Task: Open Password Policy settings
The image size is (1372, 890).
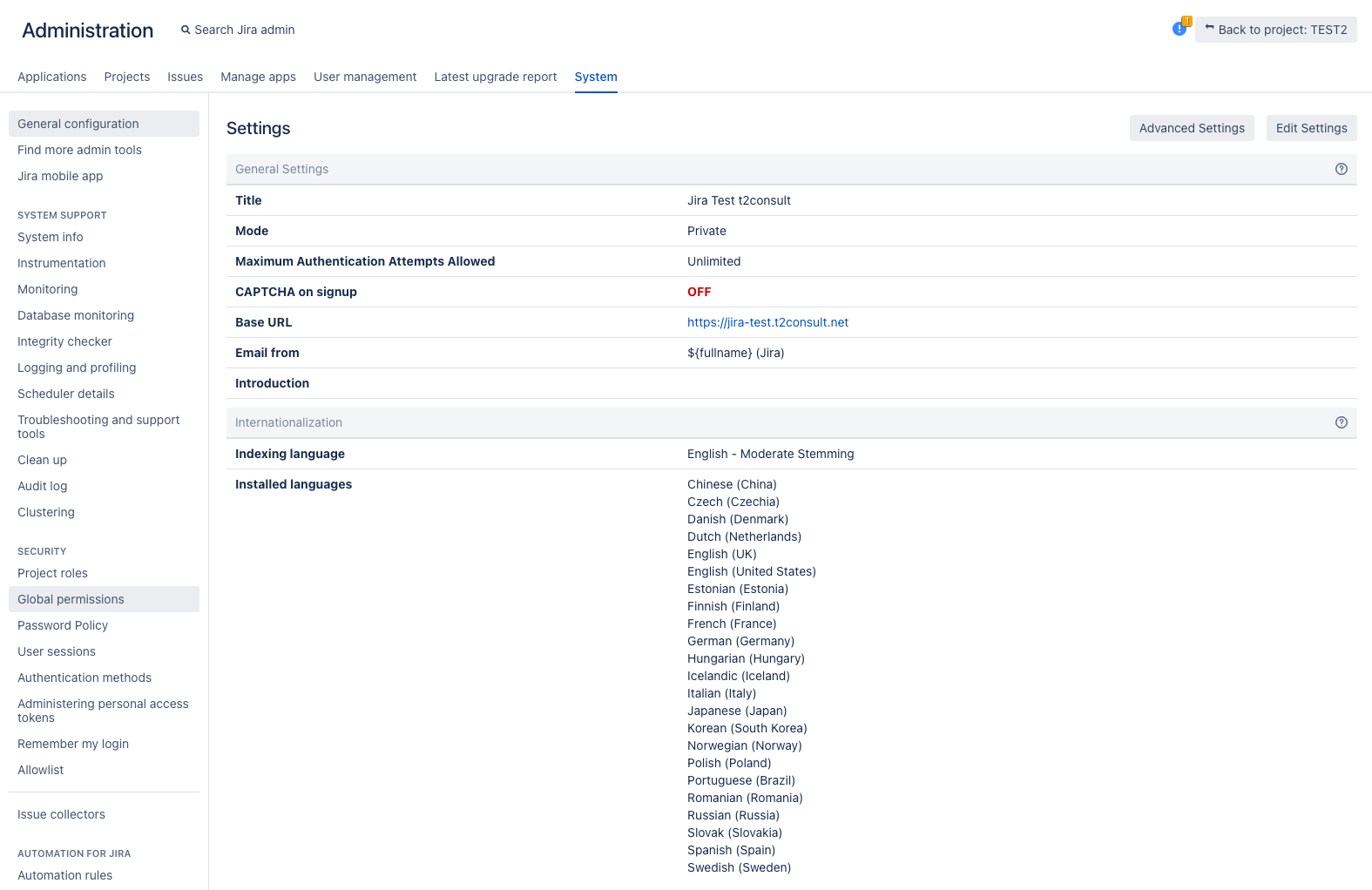Action: point(63,625)
